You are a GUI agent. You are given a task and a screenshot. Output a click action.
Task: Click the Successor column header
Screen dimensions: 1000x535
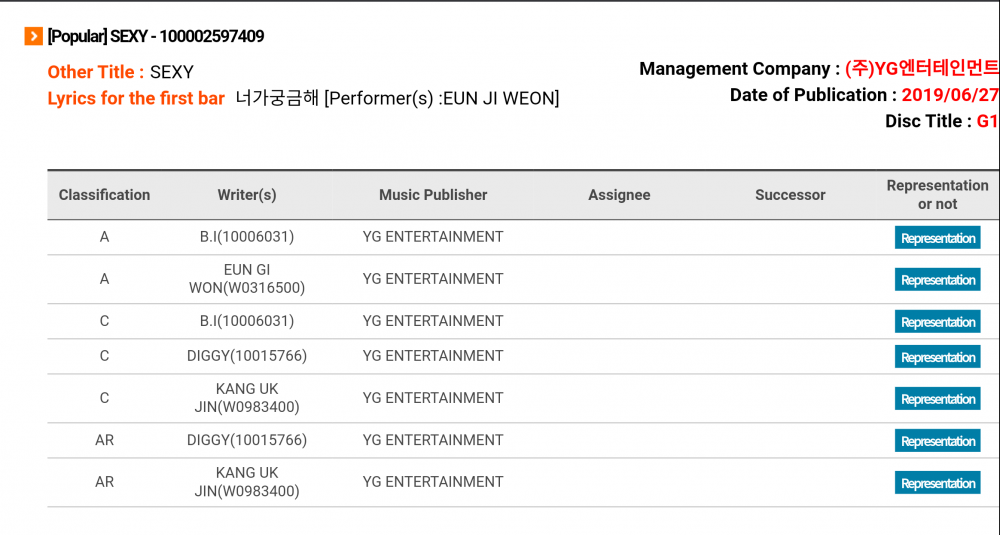tap(790, 195)
